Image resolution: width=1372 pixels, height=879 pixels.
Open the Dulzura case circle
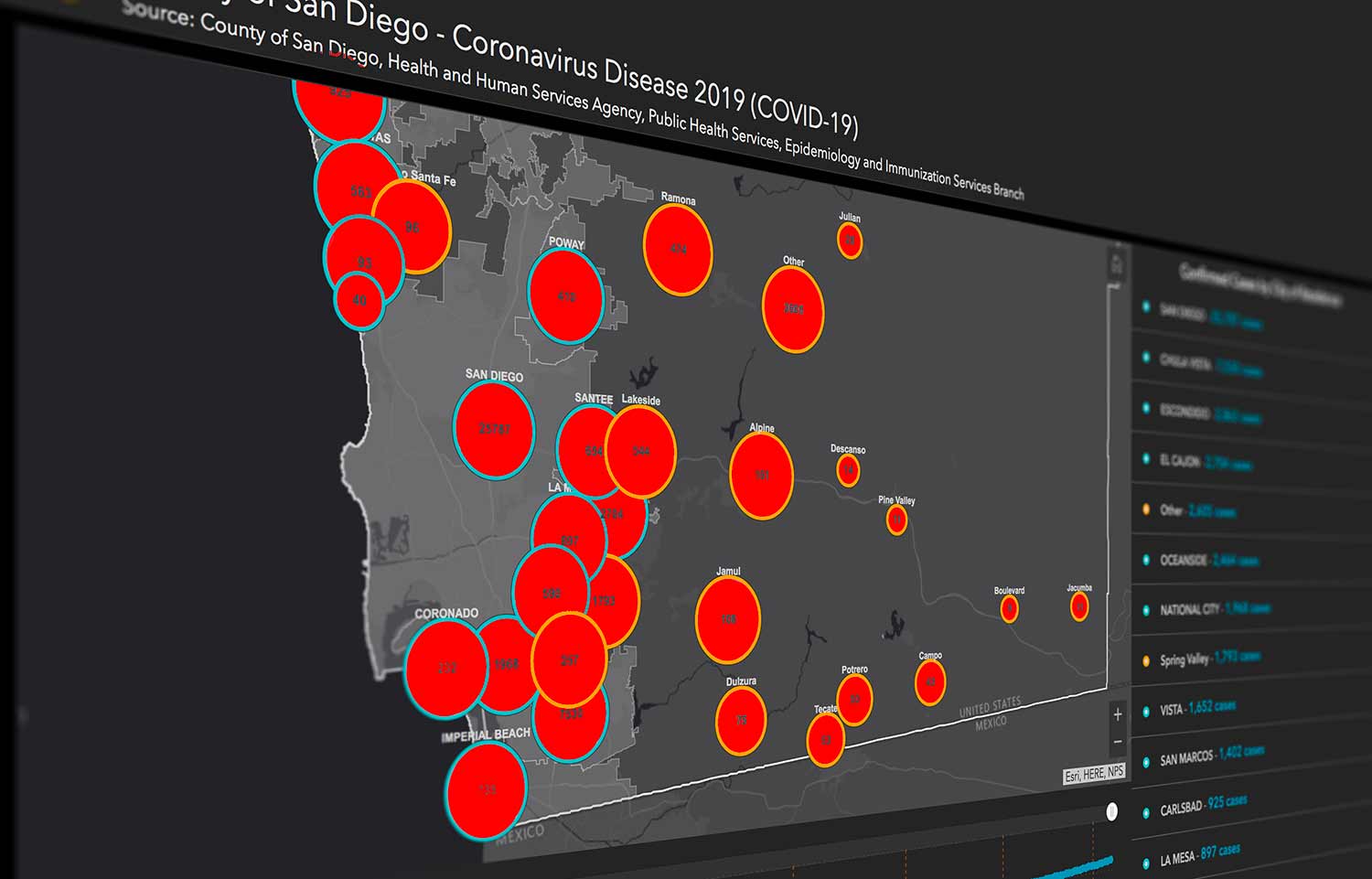(x=741, y=721)
